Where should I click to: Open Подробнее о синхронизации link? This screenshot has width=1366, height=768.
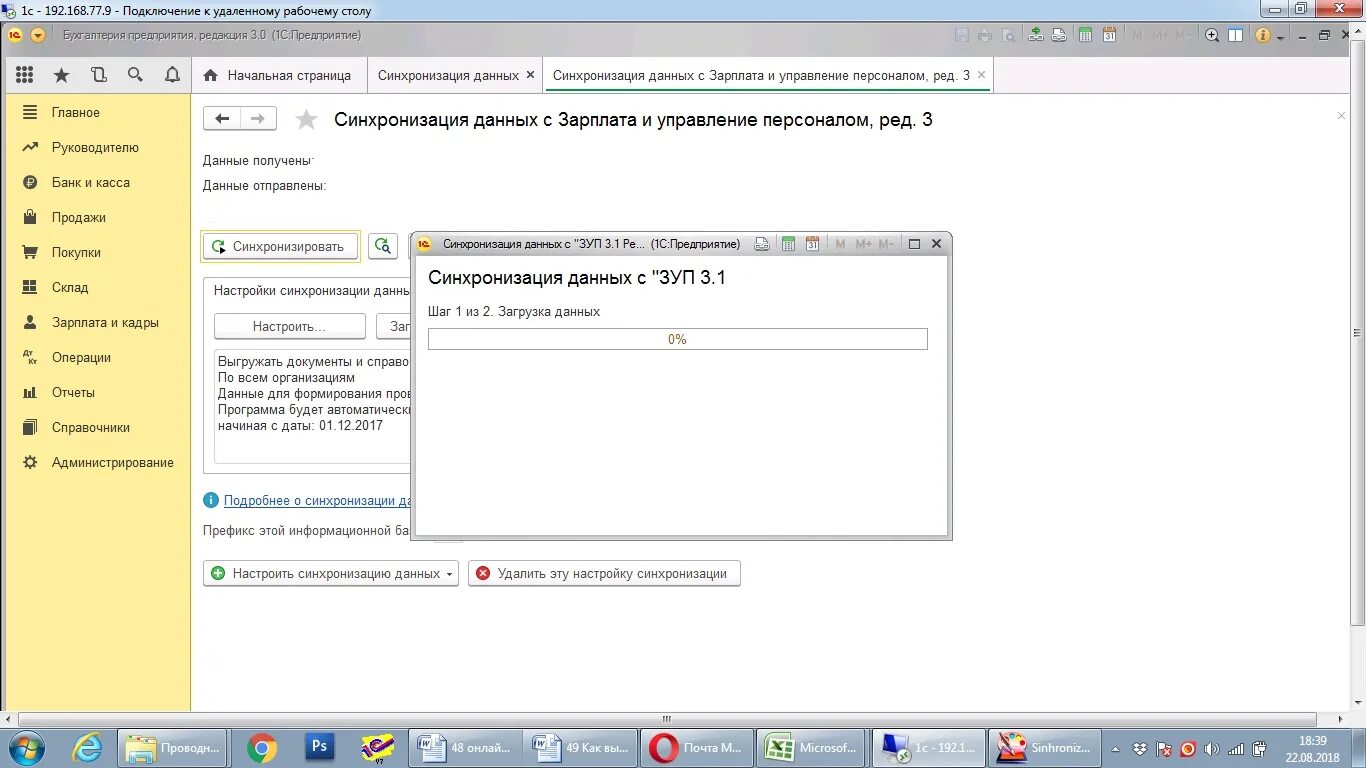tap(317, 500)
